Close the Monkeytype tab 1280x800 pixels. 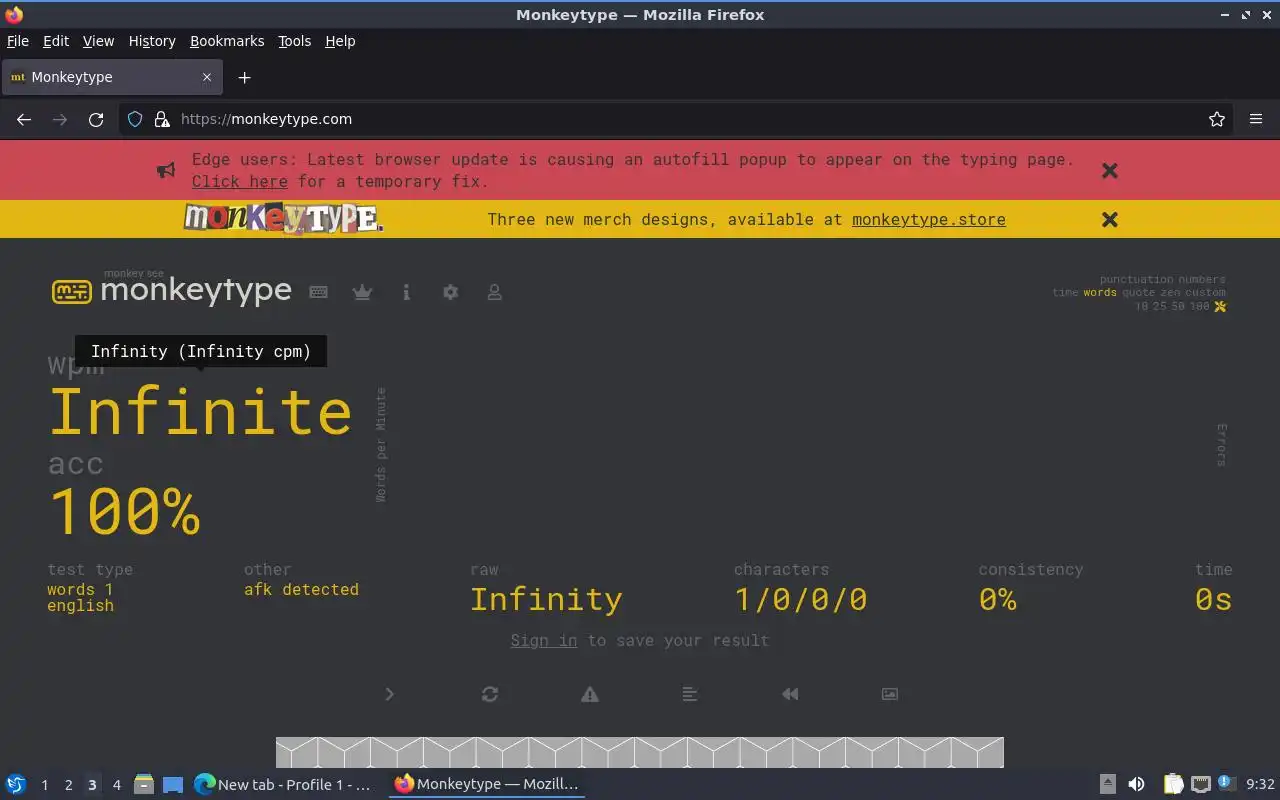click(x=207, y=77)
